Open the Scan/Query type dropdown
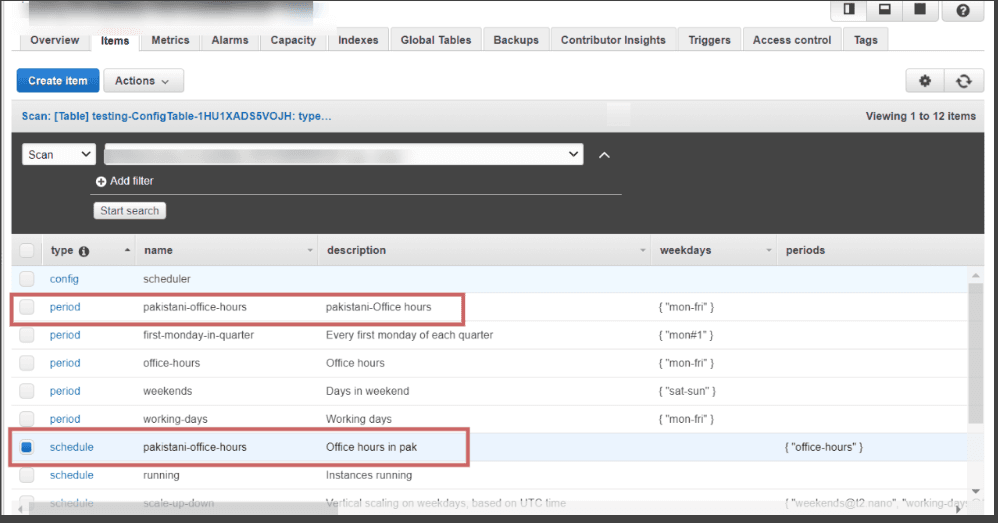The width and height of the screenshot is (998, 523). [x=59, y=155]
